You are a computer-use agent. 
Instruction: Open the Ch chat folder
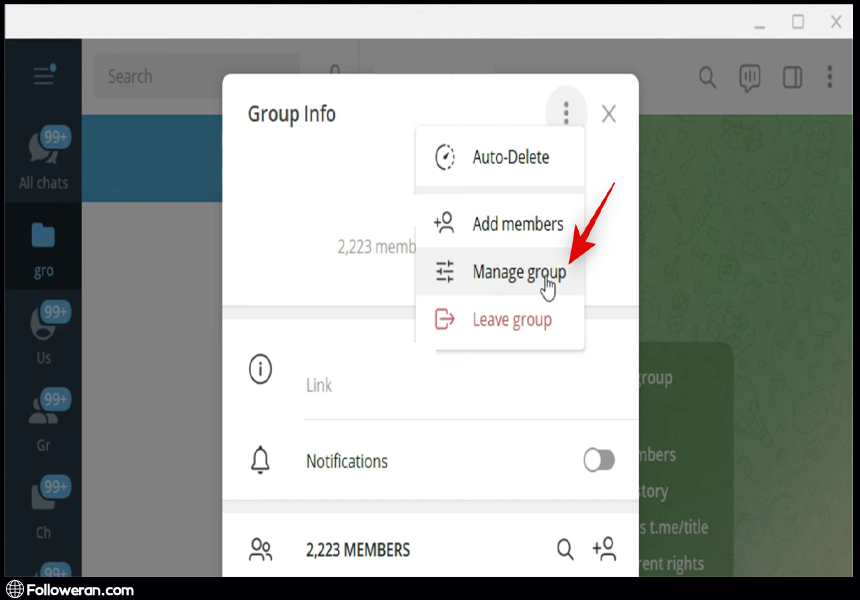[43, 509]
